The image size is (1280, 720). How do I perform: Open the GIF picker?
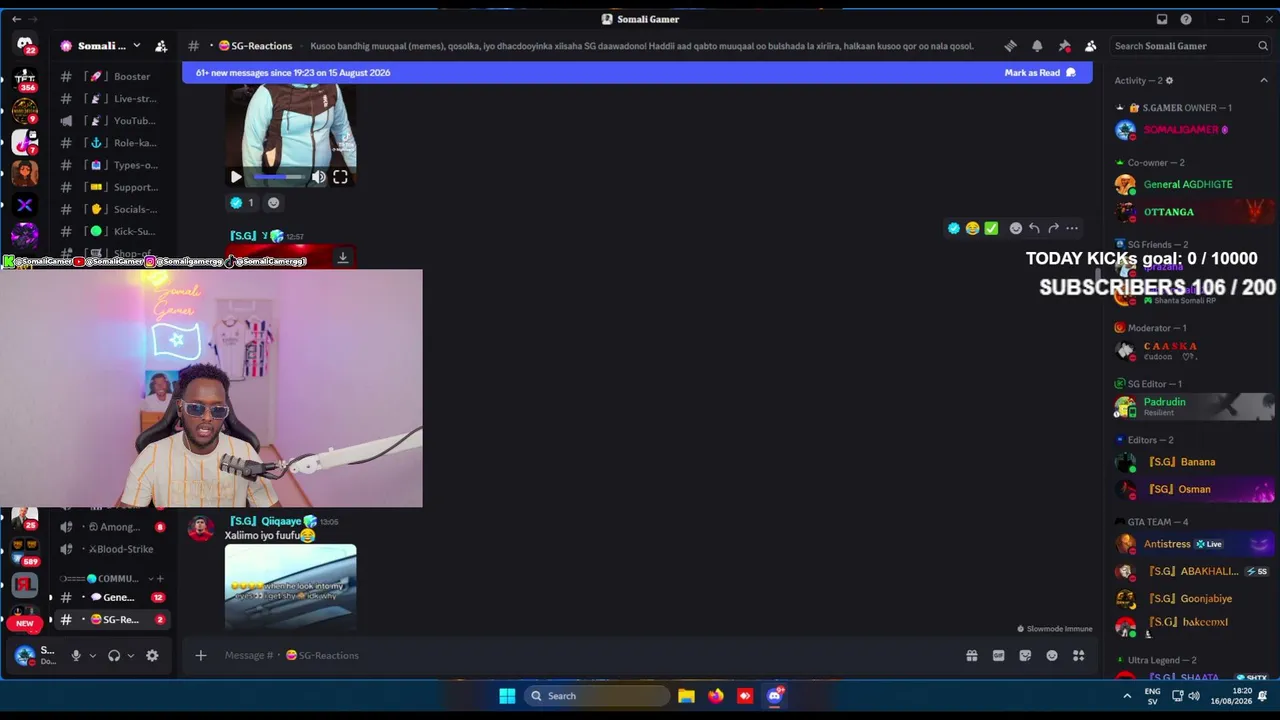(x=998, y=655)
